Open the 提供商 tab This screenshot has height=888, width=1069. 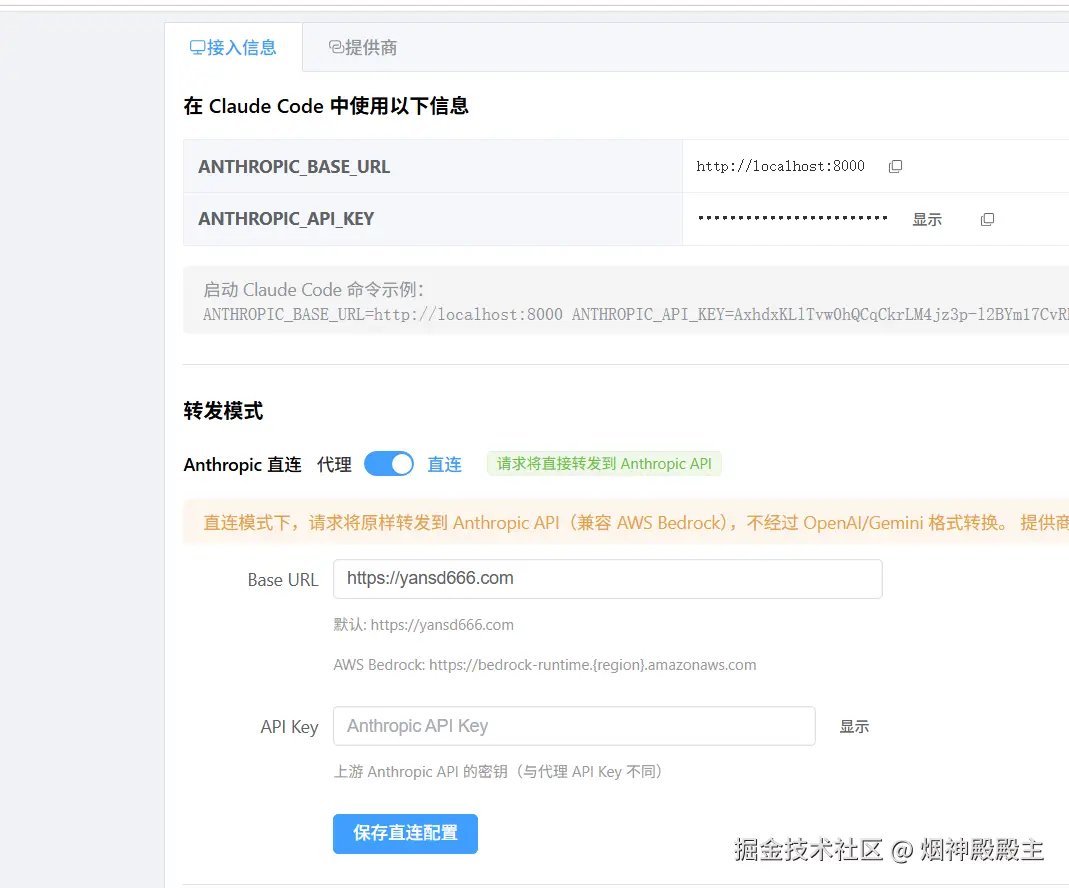pyautogui.click(x=363, y=47)
